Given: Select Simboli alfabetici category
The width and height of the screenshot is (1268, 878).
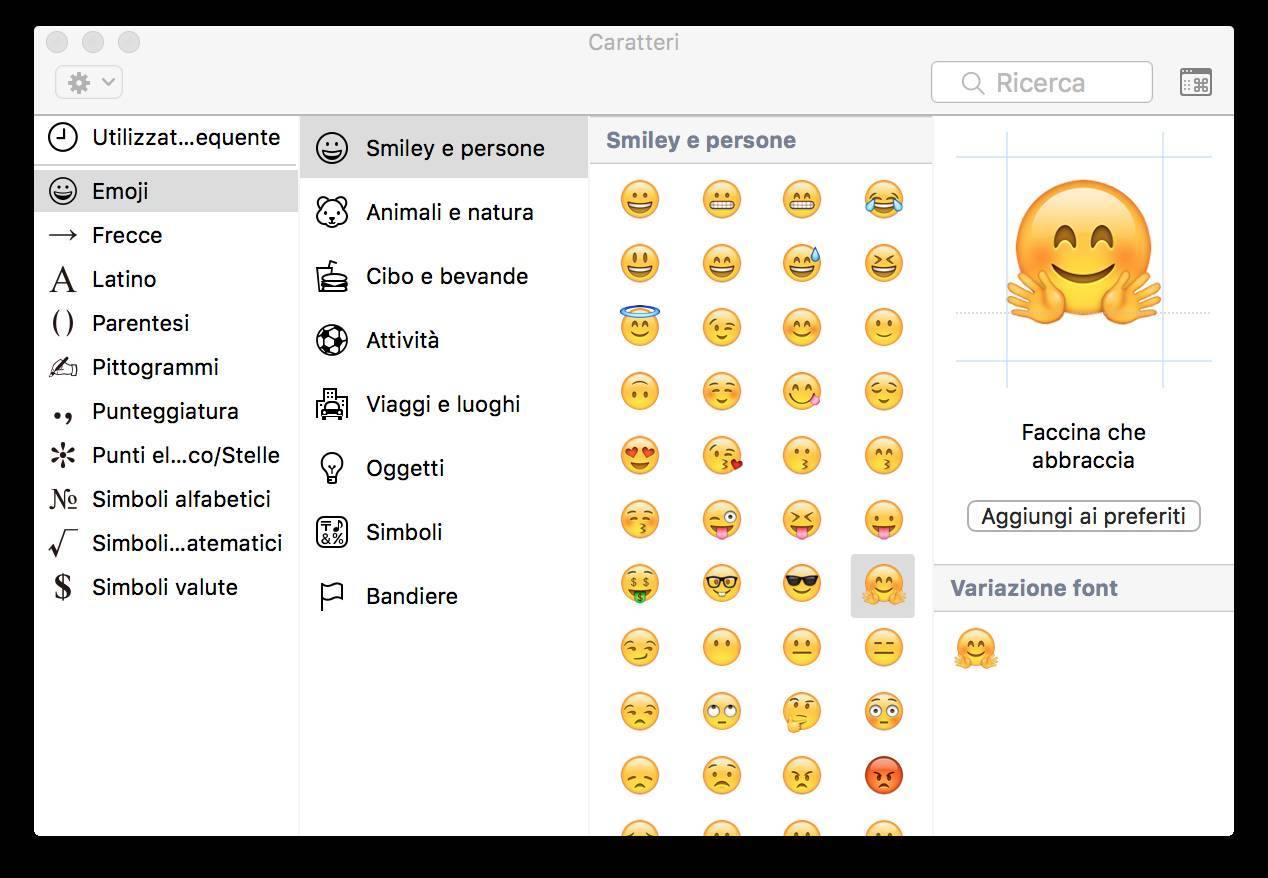Looking at the screenshot, I should pyautogui.click(x=166, y=499).
